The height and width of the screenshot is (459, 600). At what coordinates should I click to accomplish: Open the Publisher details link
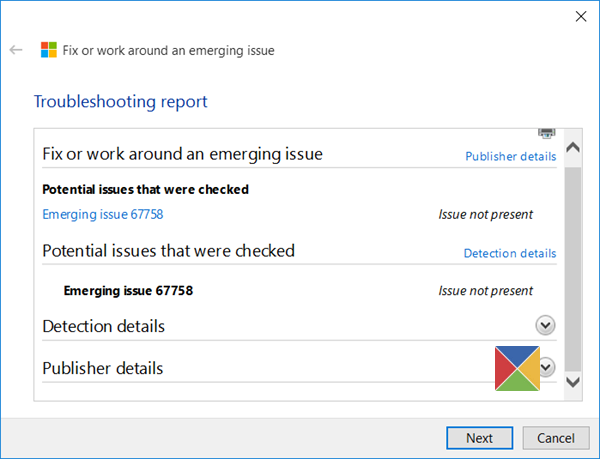pyautogui.click(x=510, y=156)
